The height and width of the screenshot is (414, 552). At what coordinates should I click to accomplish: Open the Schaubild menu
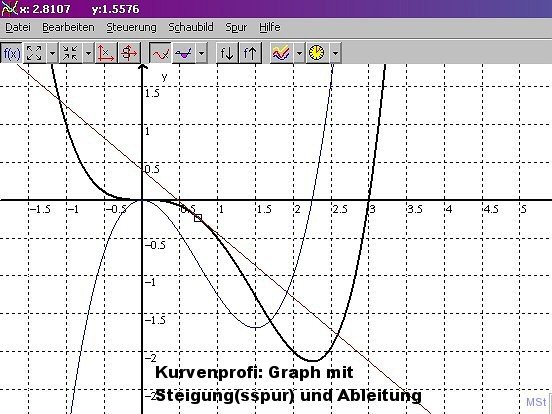pyautogui.click(x=191, y=27)
